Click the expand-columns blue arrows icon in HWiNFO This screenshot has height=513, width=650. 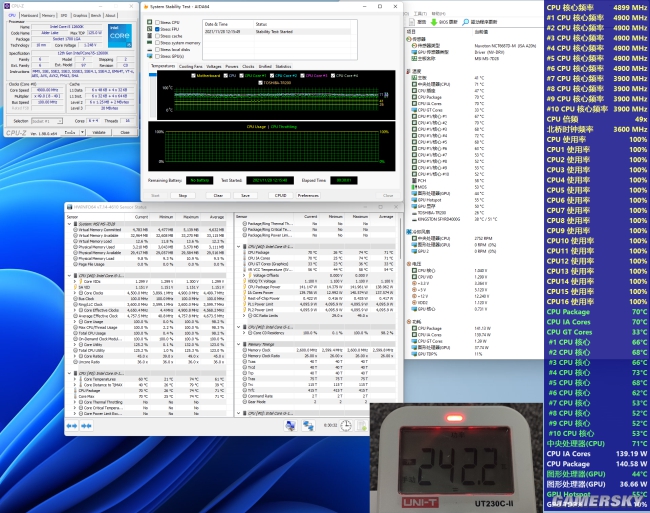[x=72, y=426]
